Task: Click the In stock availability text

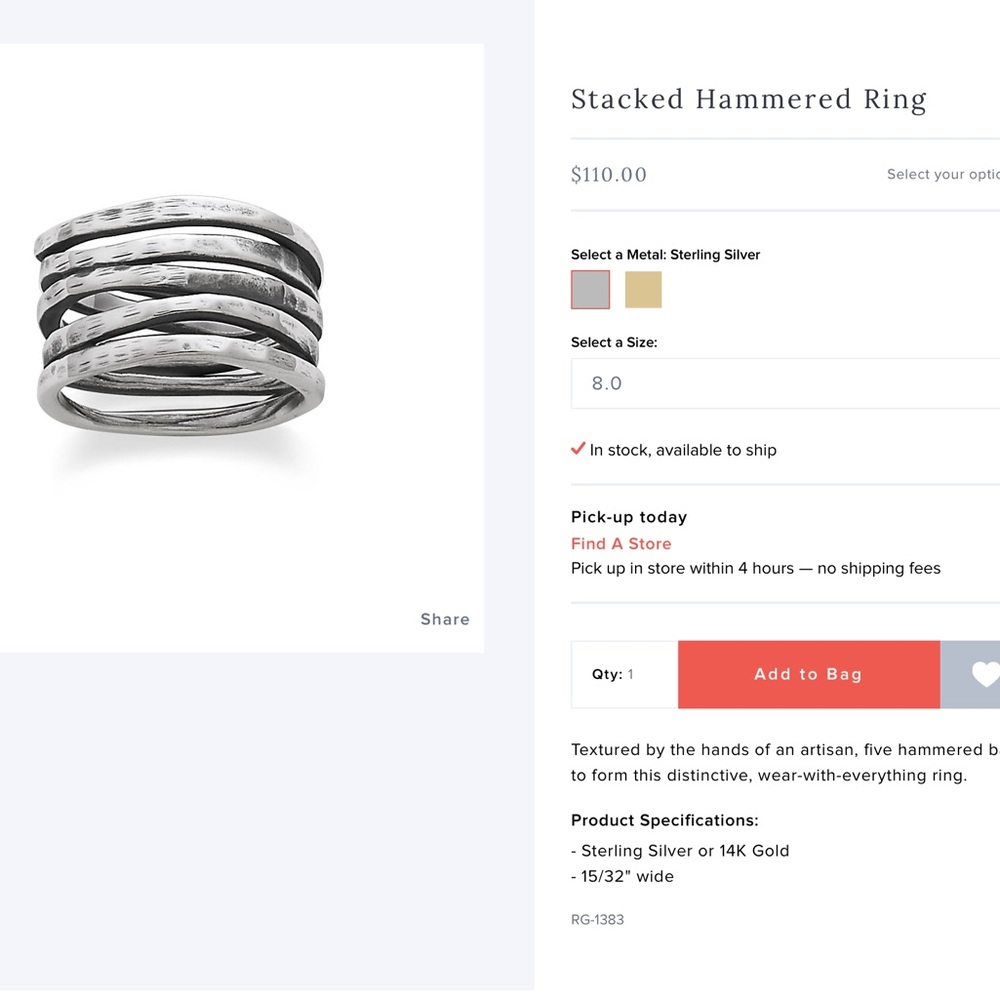Action: click(x=683, y=450)
